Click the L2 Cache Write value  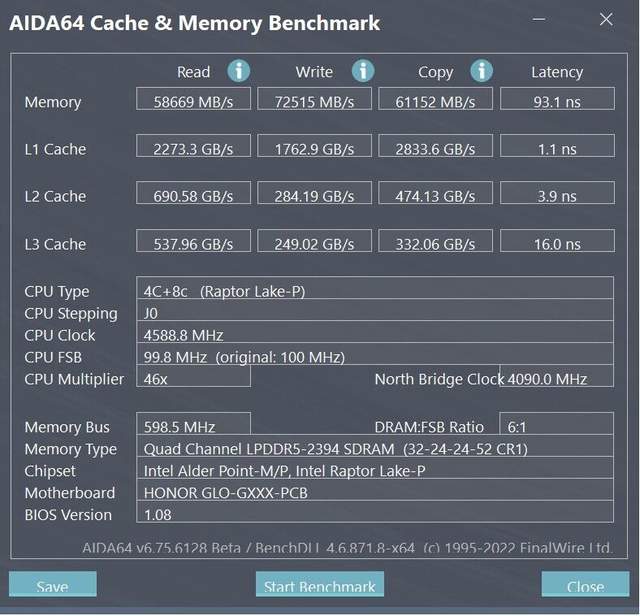click(x=315, y=196)
